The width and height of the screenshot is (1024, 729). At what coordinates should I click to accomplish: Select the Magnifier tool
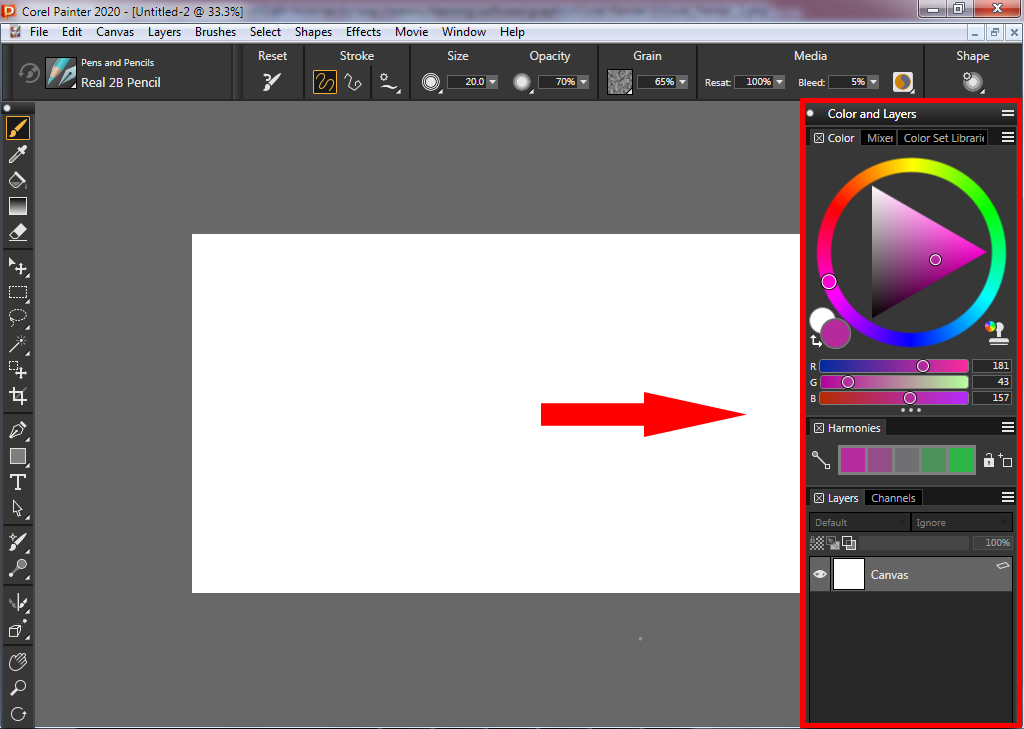coord(17,688)
